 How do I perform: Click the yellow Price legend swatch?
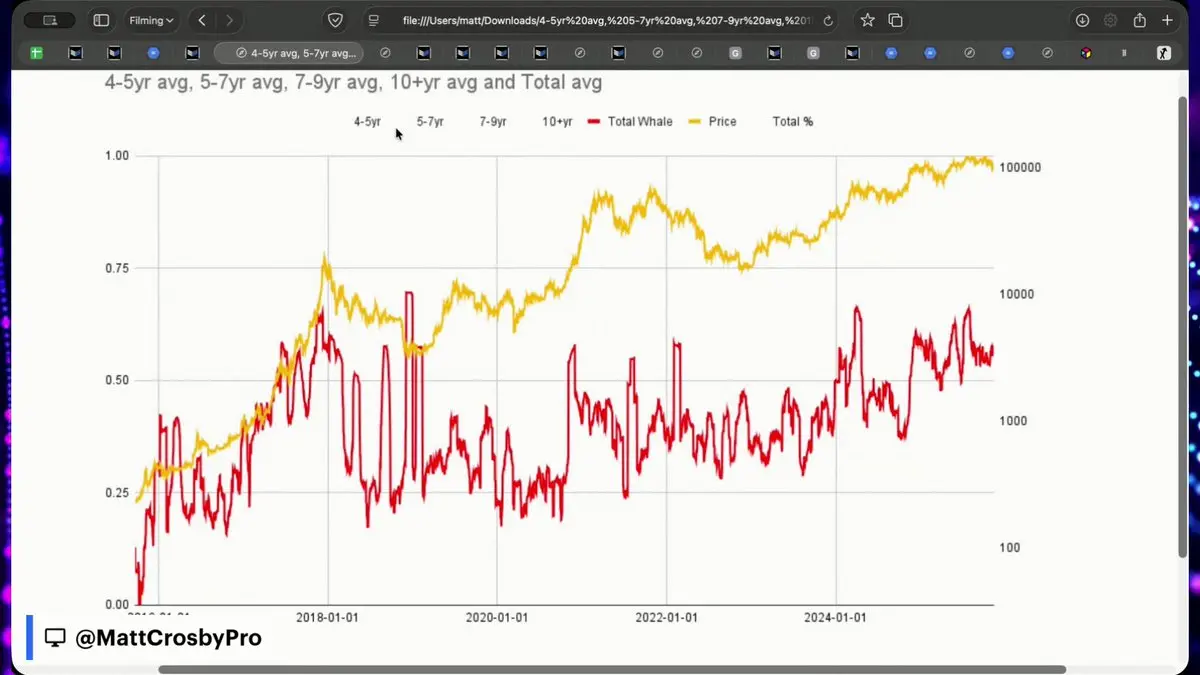pyautogui.click(x=694, y=122)
